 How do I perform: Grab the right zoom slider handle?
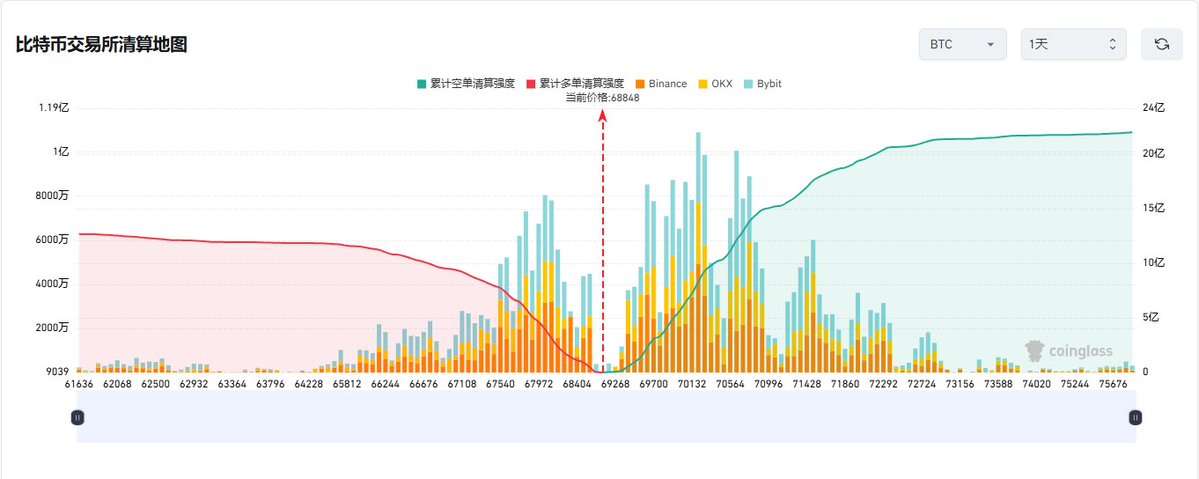click(x=1136, y=417)
